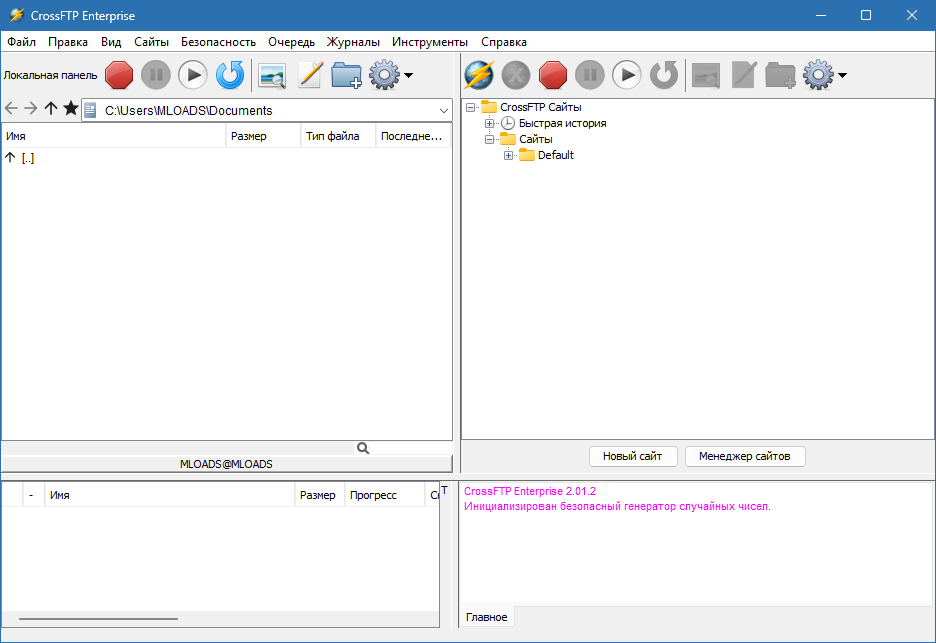Switch to the Главное log tab

point(487,617)
